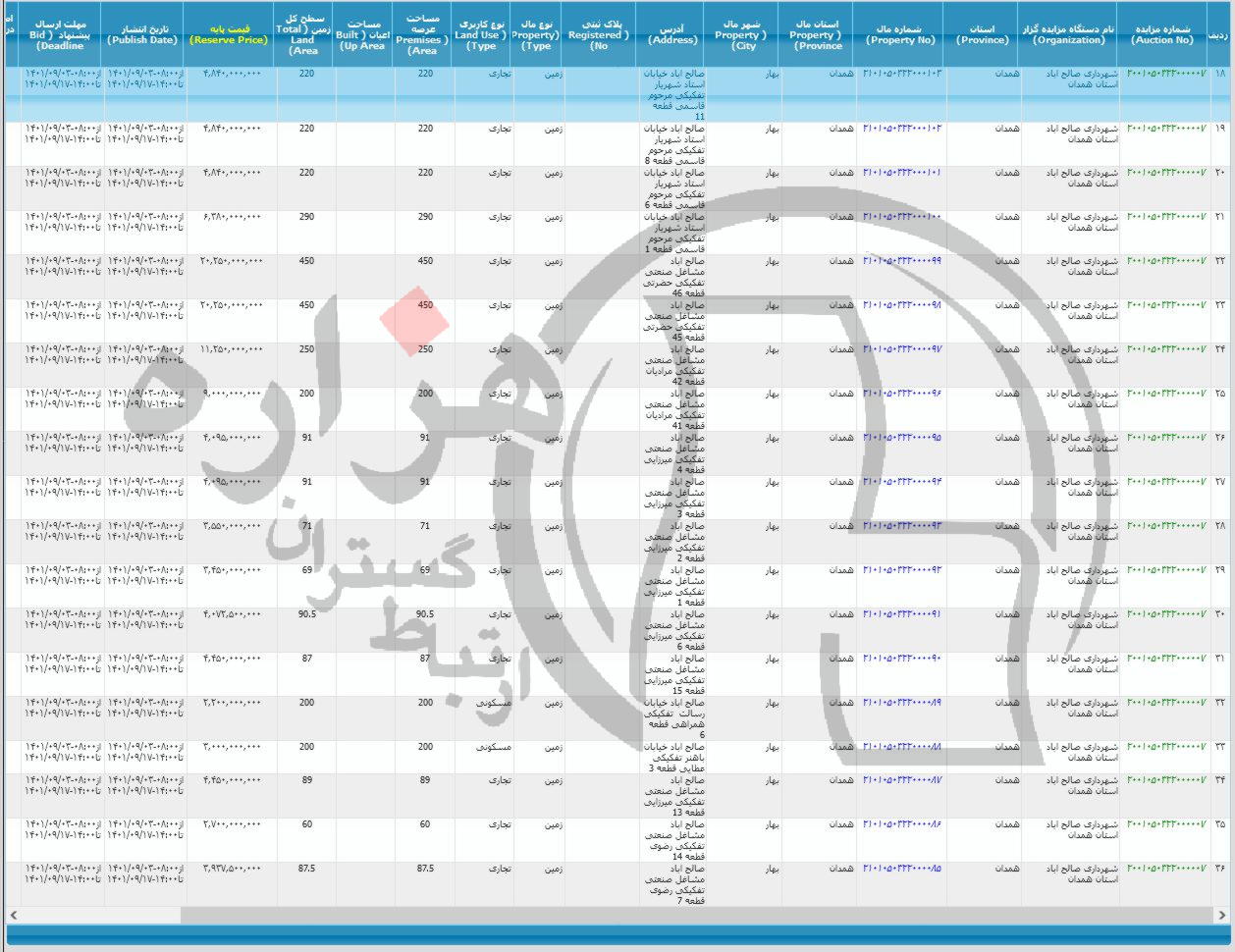This screenshot has width=1235, height=952.
Task: Open property number link in row 36
Action: coord(901,869)
